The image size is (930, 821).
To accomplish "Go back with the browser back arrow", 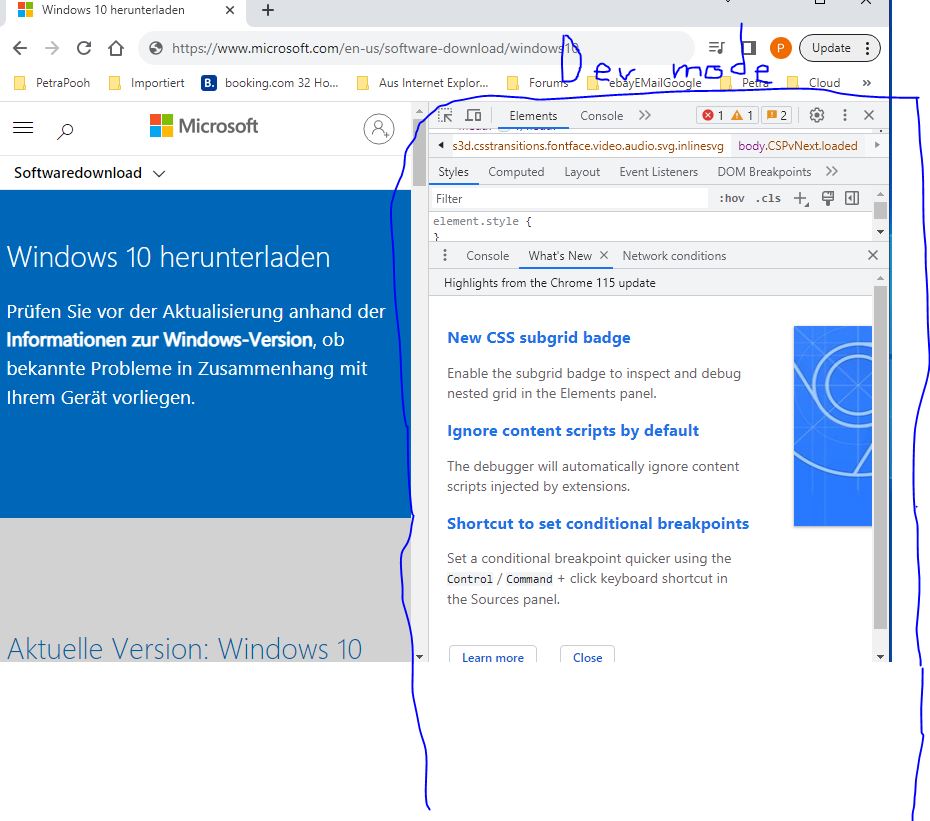I will (x=20, y=48).
